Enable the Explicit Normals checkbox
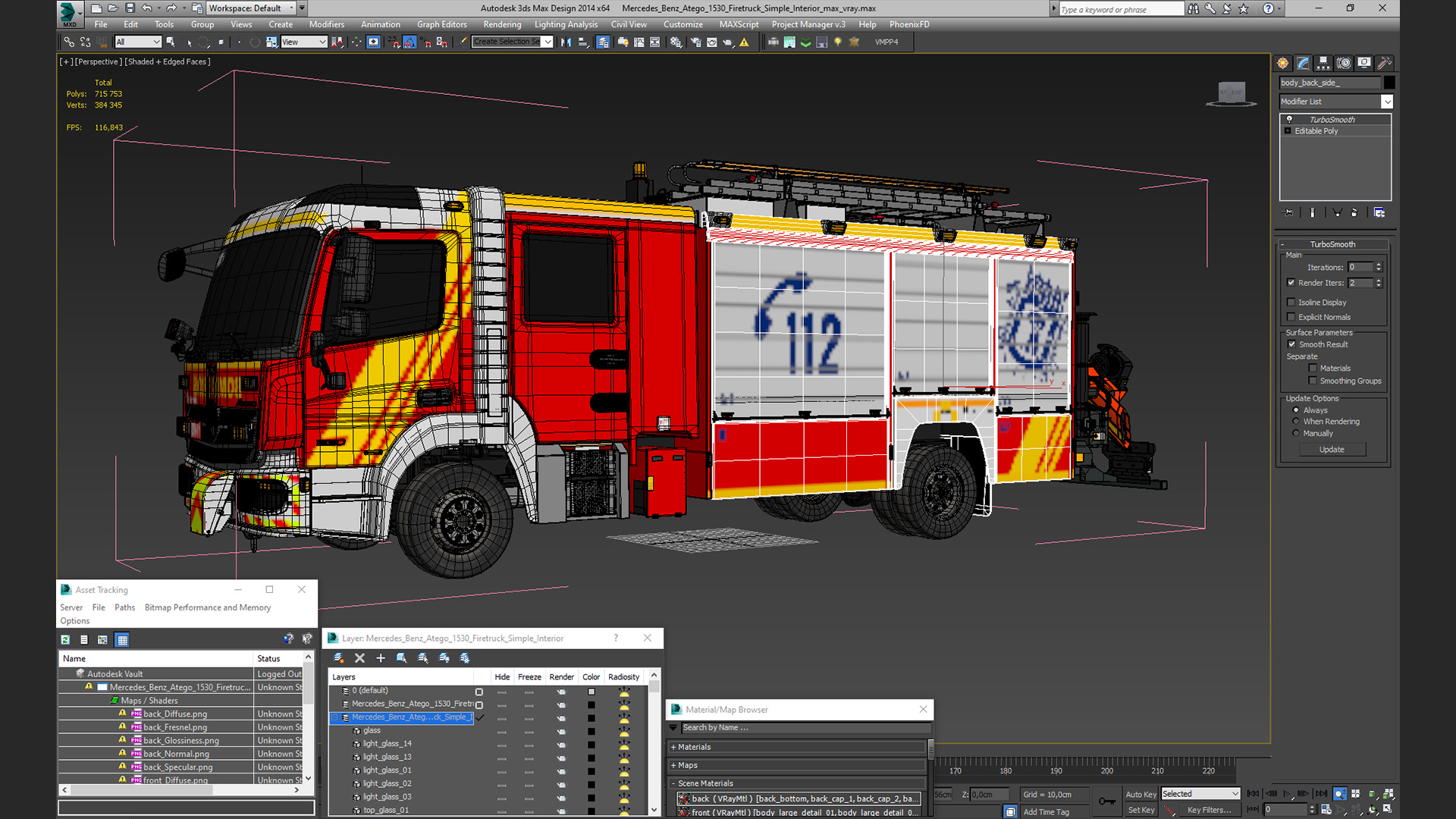Screen dimensions: 1456x819 pos(1291,317)
